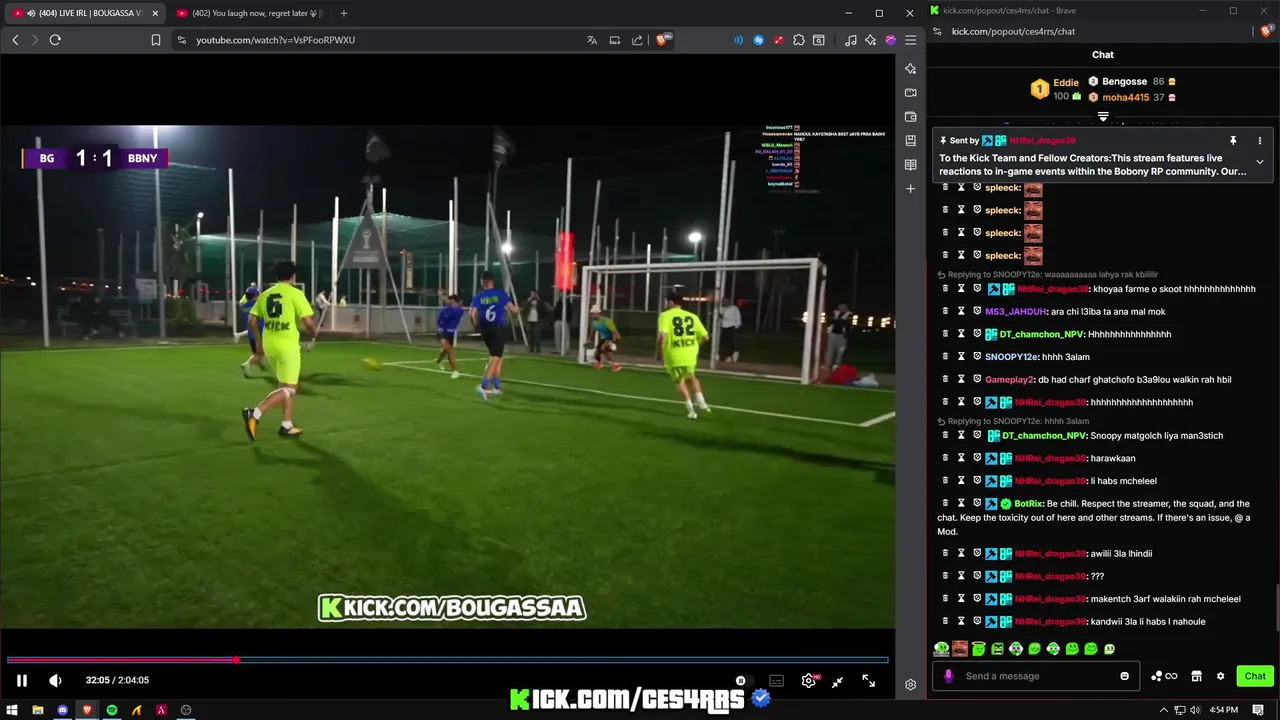Screen dimensions: 1280x720
Task: Open the extensions puzzle menu
Action: (x=799, y=40)
